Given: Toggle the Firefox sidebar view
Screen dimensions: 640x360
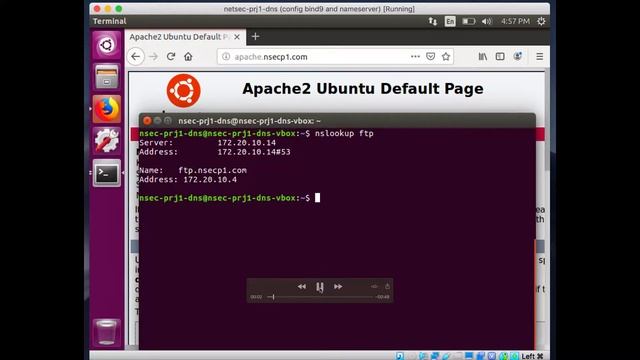Looking at the screenshot, I should point(500,57).
